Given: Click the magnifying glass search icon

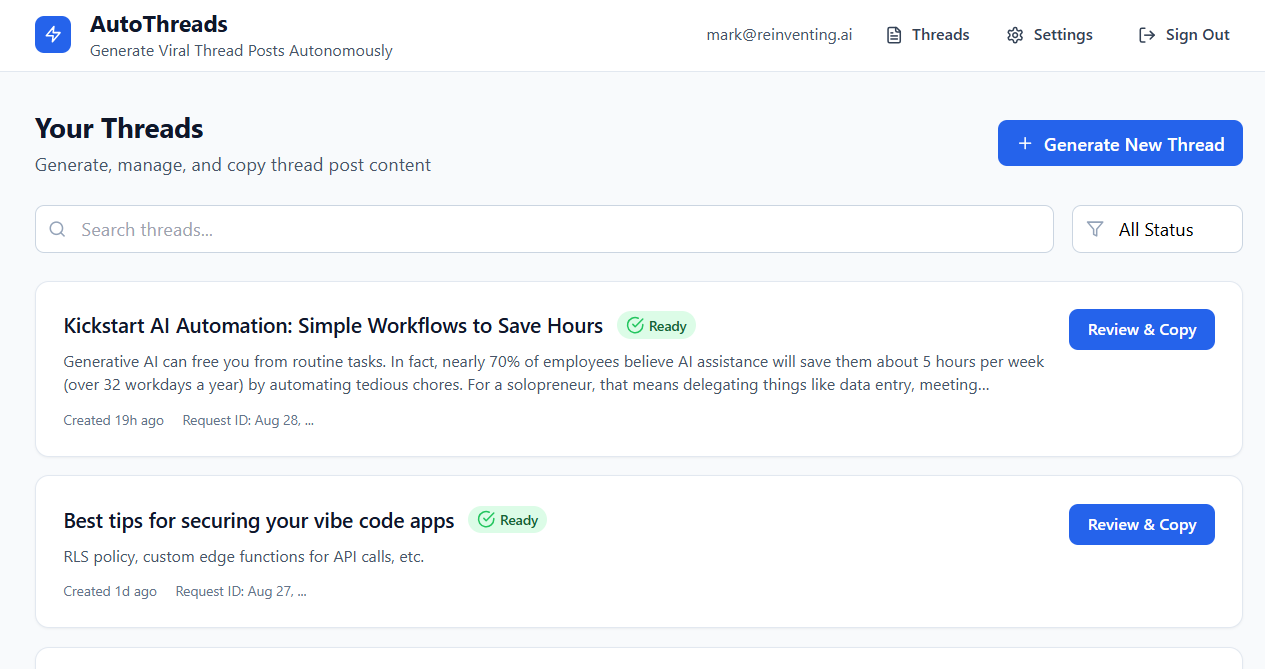Looking at the screenshot, I should 57,229.
